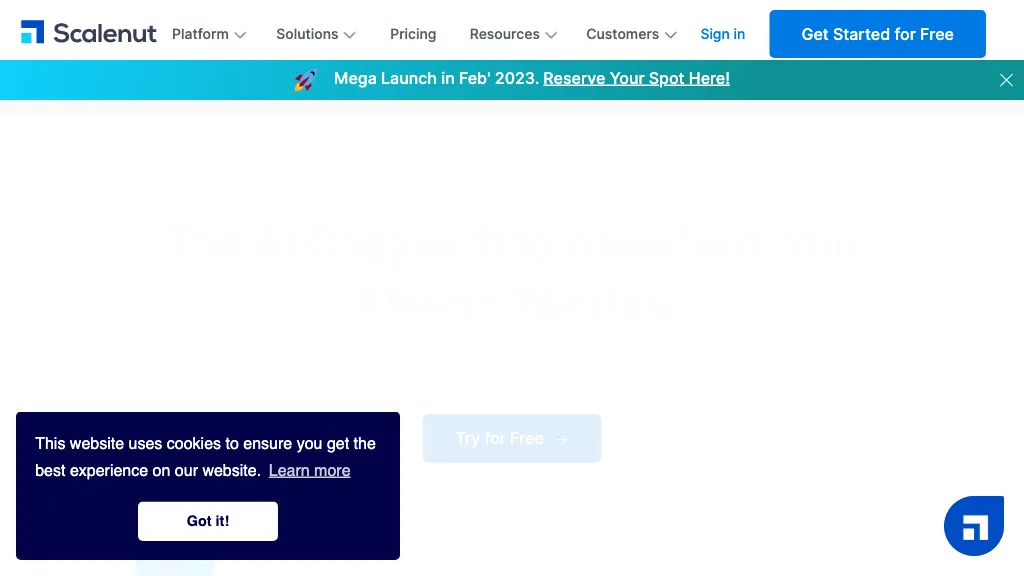Click the Scalenut wordmark text

coord(105,34)
